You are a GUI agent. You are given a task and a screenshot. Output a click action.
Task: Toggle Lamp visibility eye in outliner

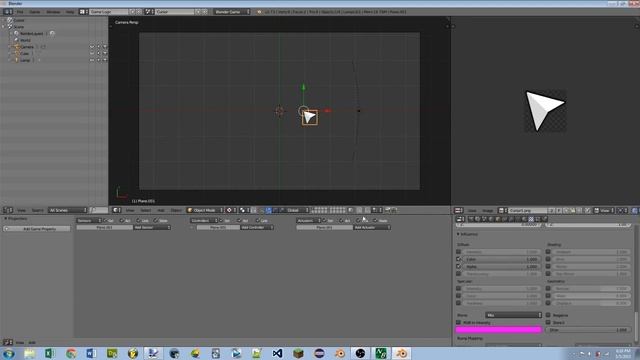[x=92, y=60]
